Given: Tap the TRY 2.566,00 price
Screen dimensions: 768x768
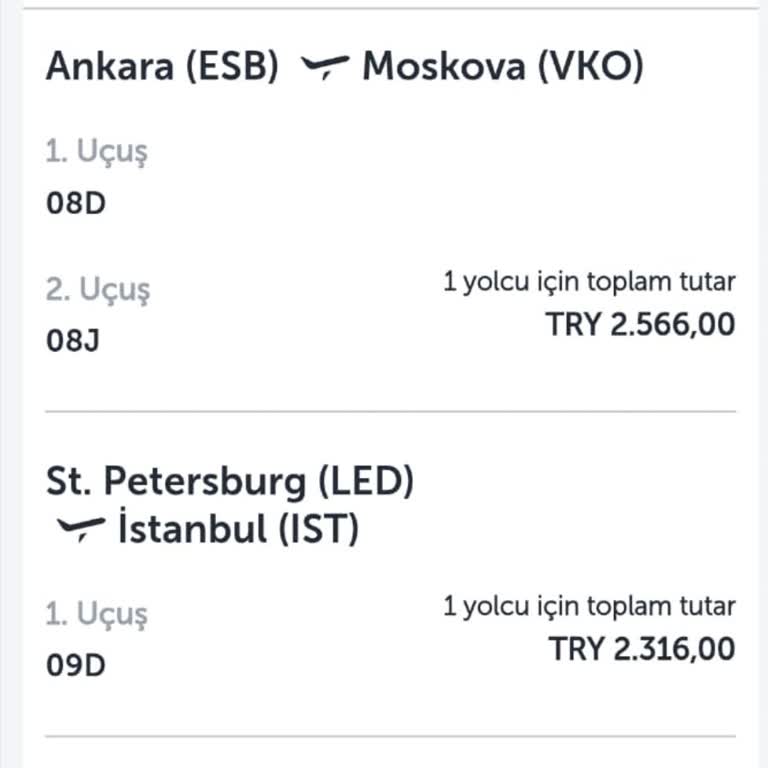Looking at the screenshot, I should [x=640, y=325].
